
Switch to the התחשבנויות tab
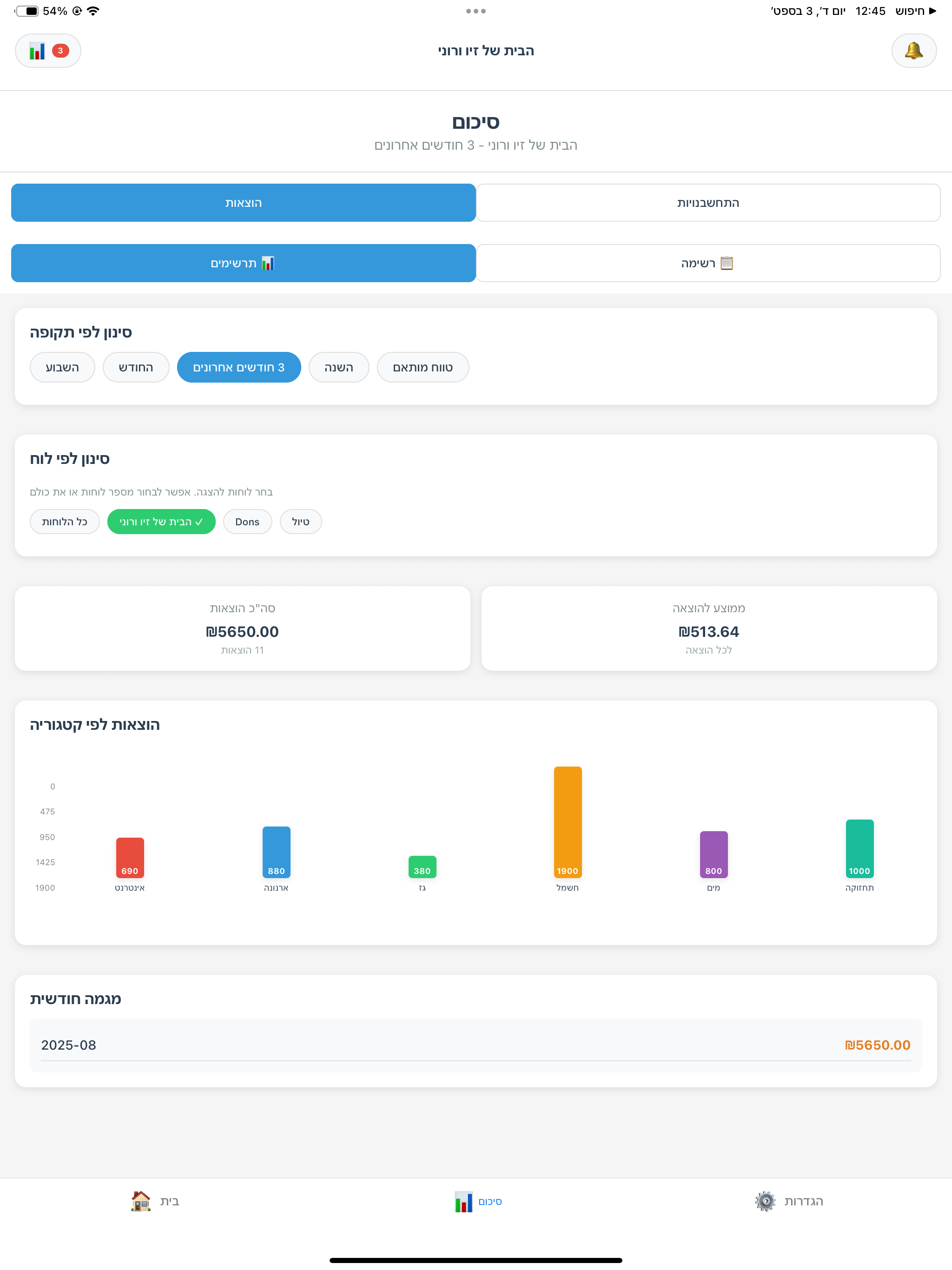pyautogui.click(x=708, y=203)
